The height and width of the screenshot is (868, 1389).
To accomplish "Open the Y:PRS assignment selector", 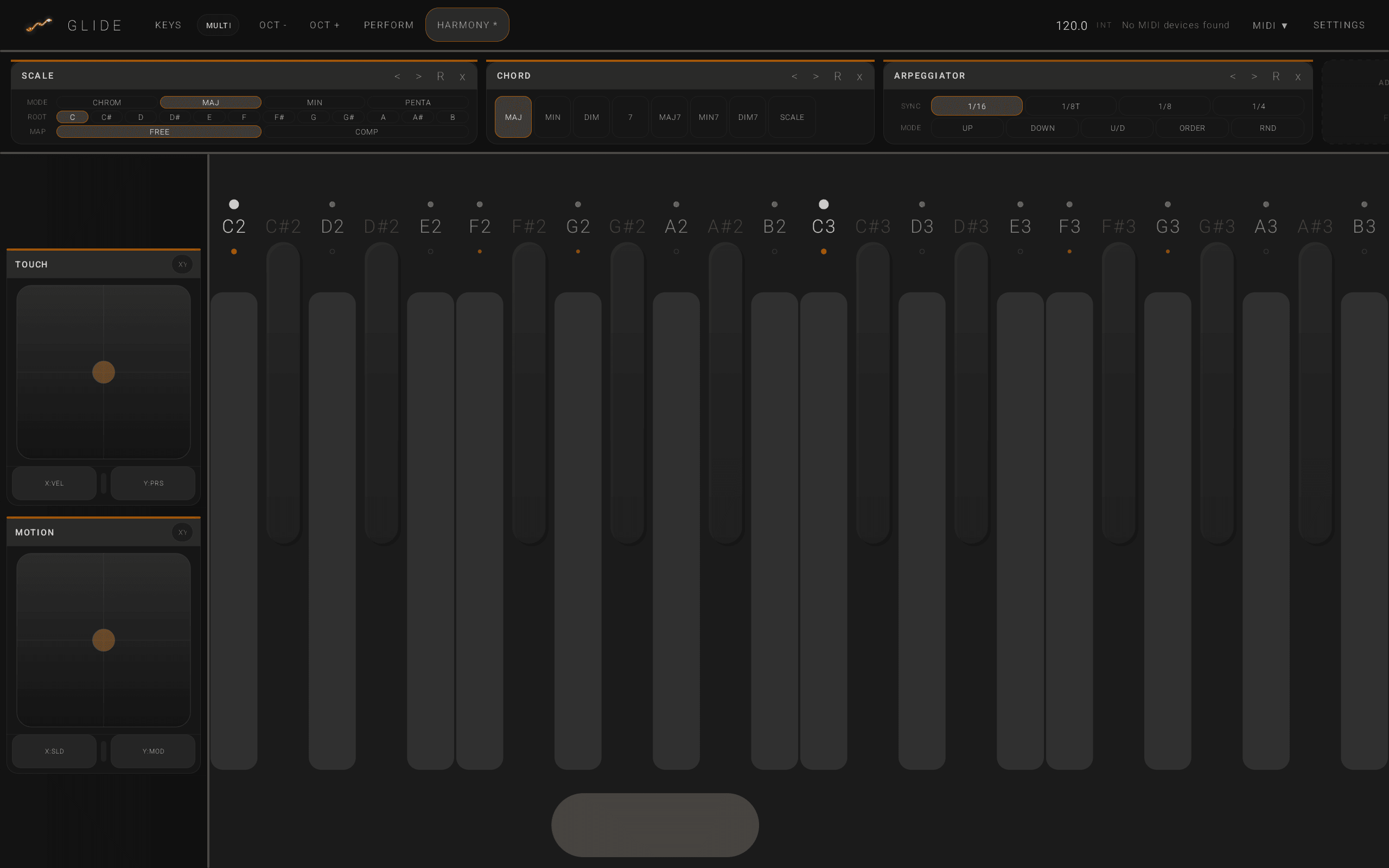I will (x=153, y=483).
